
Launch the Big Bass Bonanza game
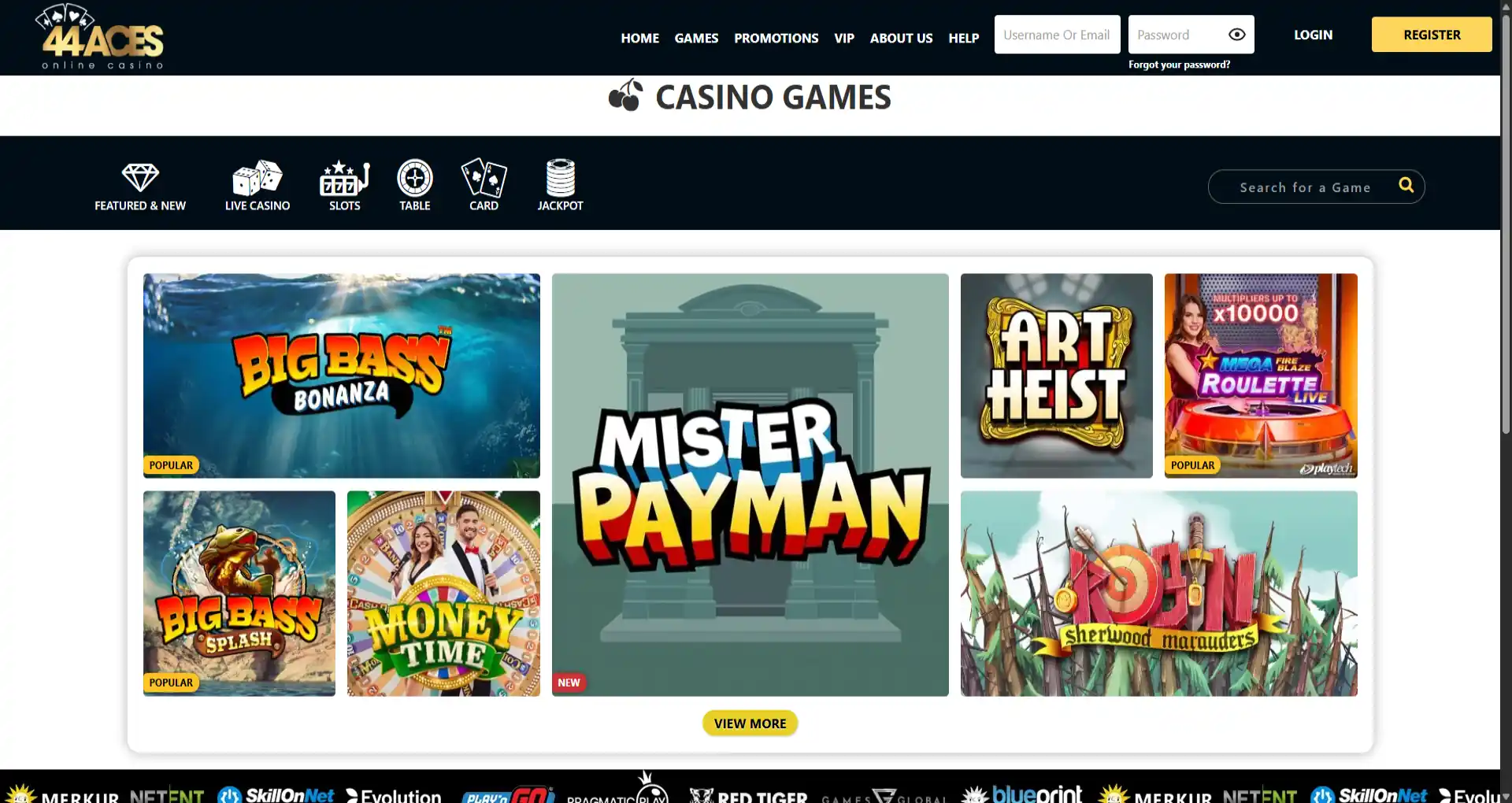tap(342, 376)
